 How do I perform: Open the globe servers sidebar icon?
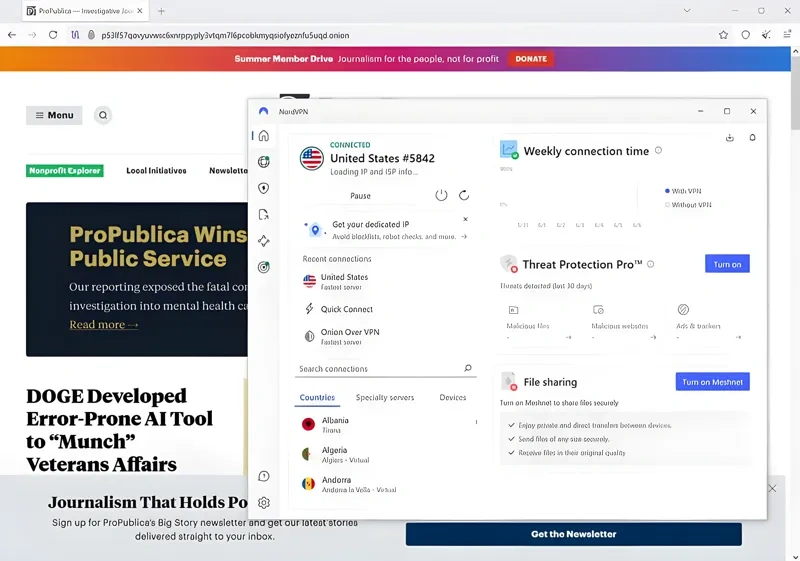264,162
